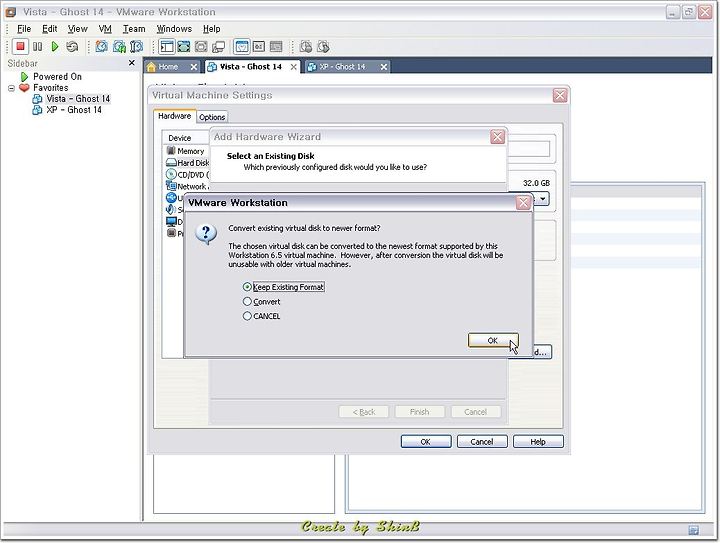720x543 pixels.
Task: Open the Team menu
Action: tap(134, 29)
